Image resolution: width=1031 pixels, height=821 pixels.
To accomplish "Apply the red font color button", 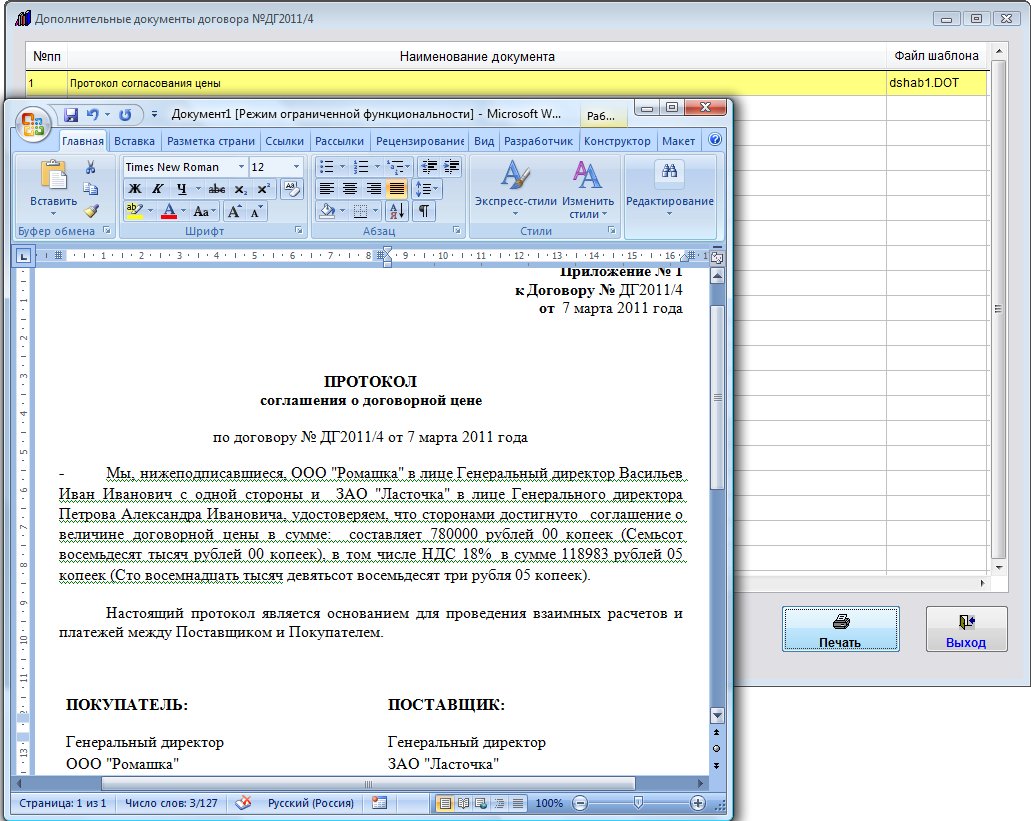I will [x=168, y=212].
